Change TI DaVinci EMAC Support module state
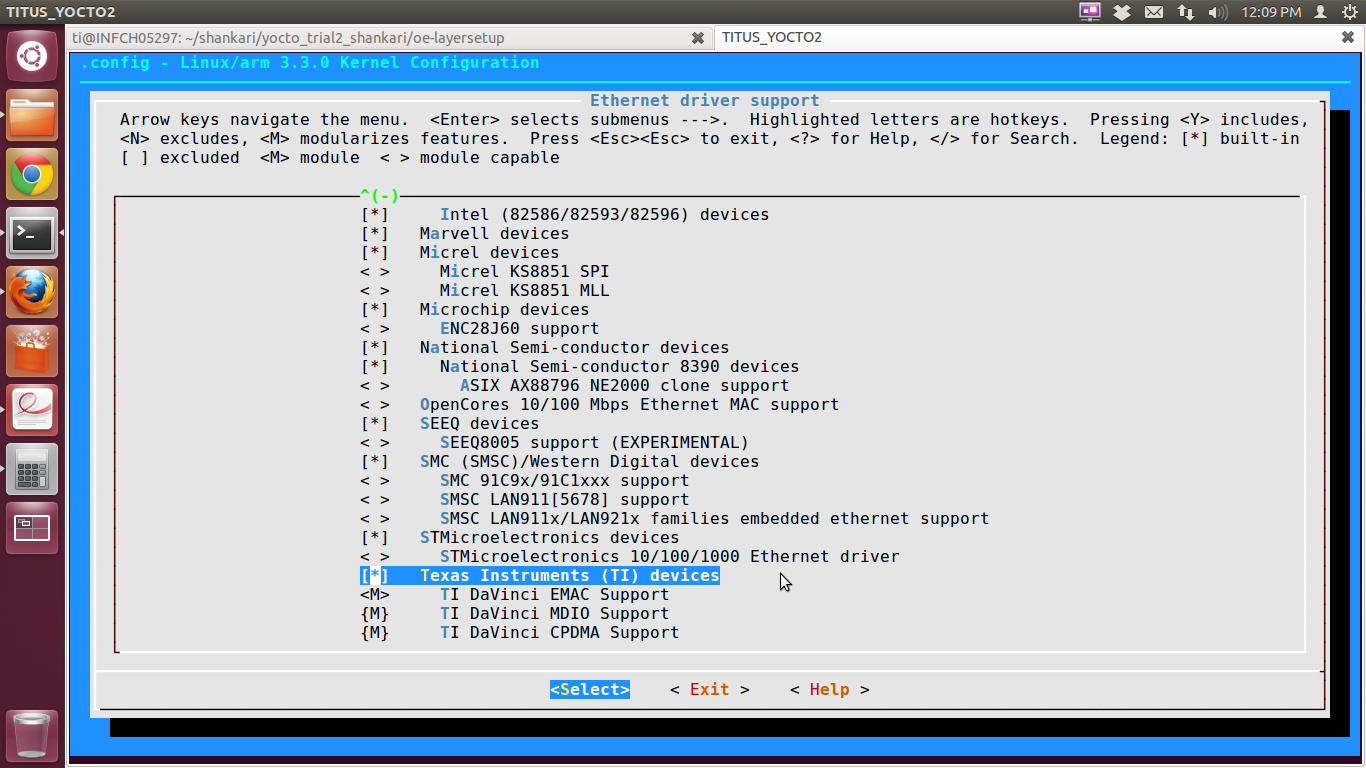 click(375, 594)
